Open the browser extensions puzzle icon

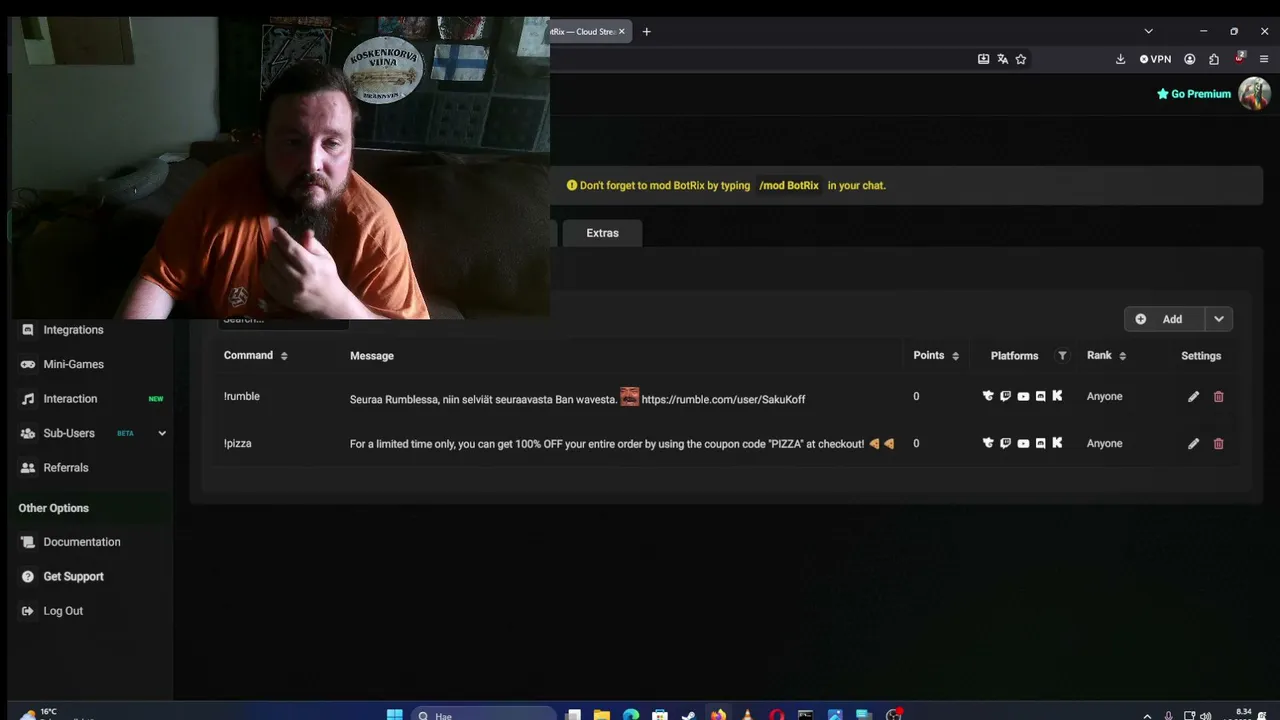tap(1213, 59)
